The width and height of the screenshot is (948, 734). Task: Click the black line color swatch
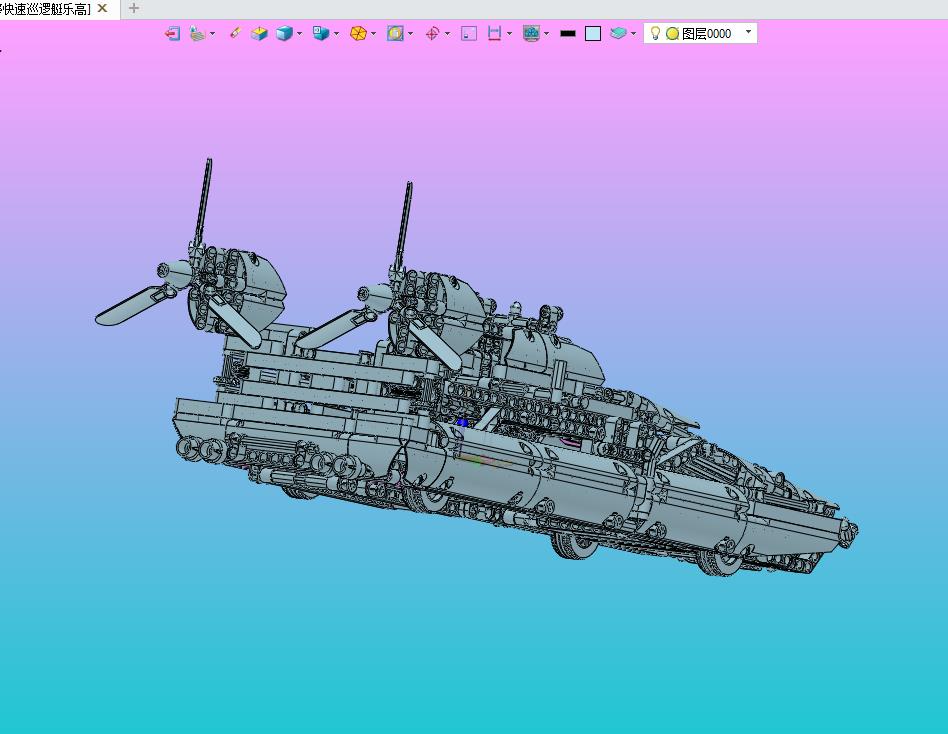[568, 34]
